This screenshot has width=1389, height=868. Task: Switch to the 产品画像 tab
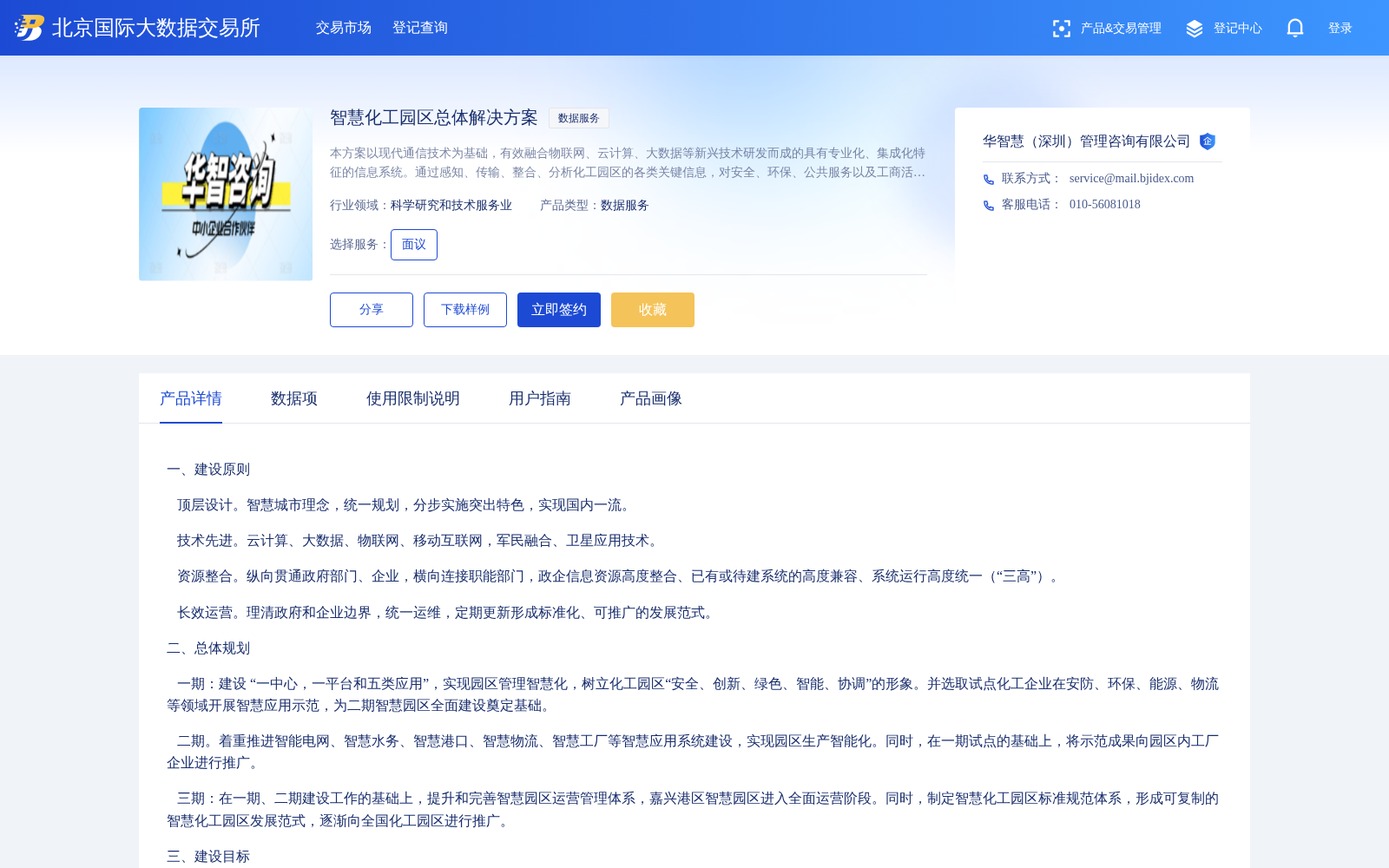tap(651, 398)
